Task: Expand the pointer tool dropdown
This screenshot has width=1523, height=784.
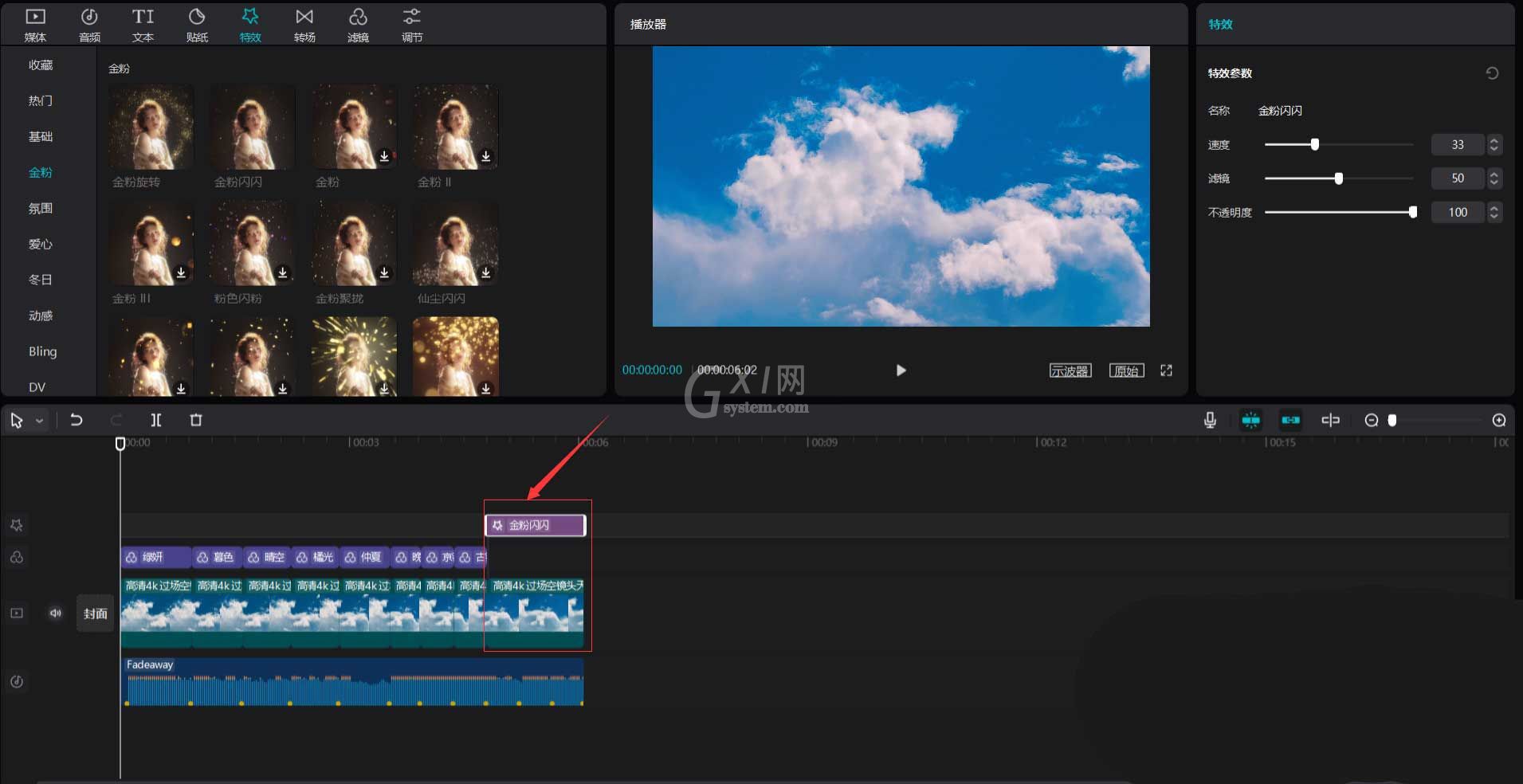Action: point(39,421)
